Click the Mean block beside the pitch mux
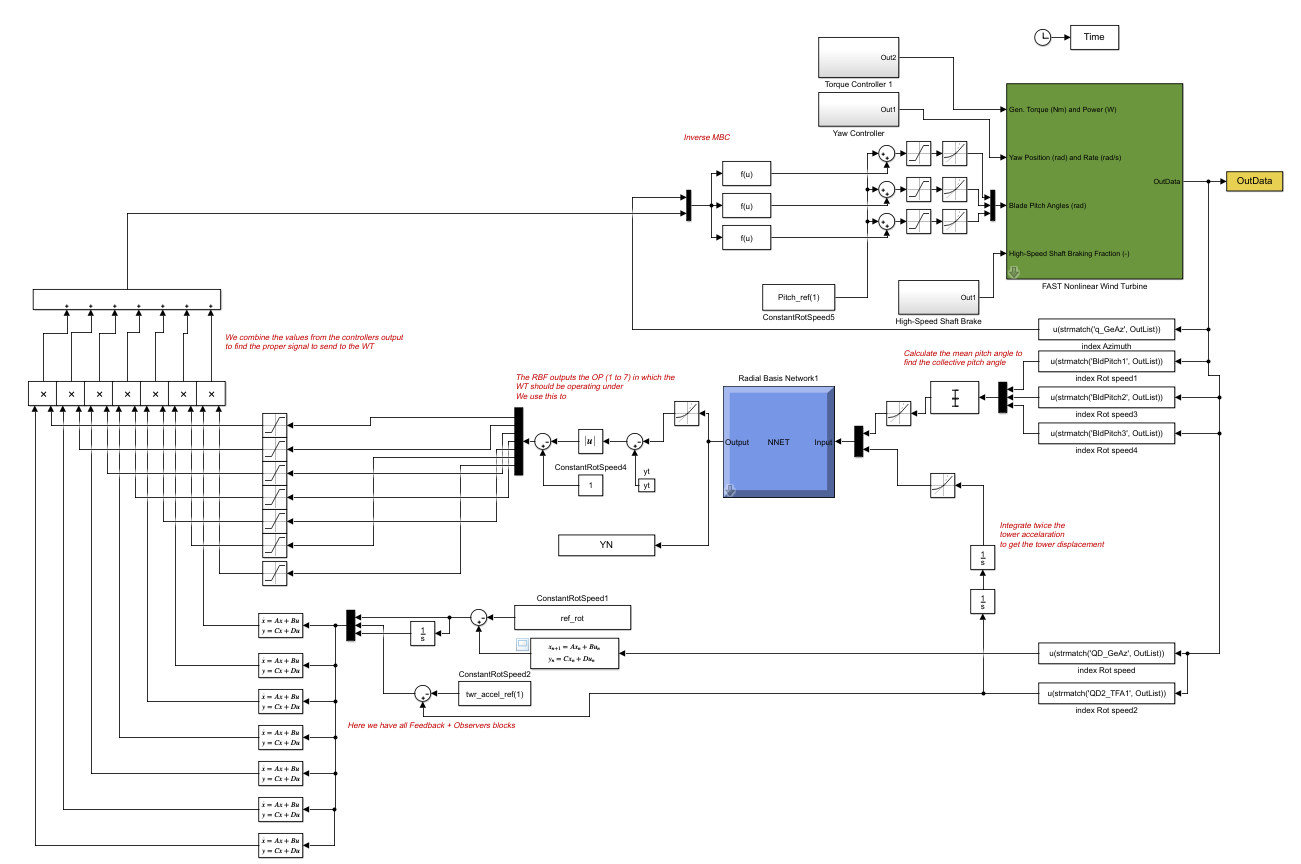1301x864 pixels. 955,397
